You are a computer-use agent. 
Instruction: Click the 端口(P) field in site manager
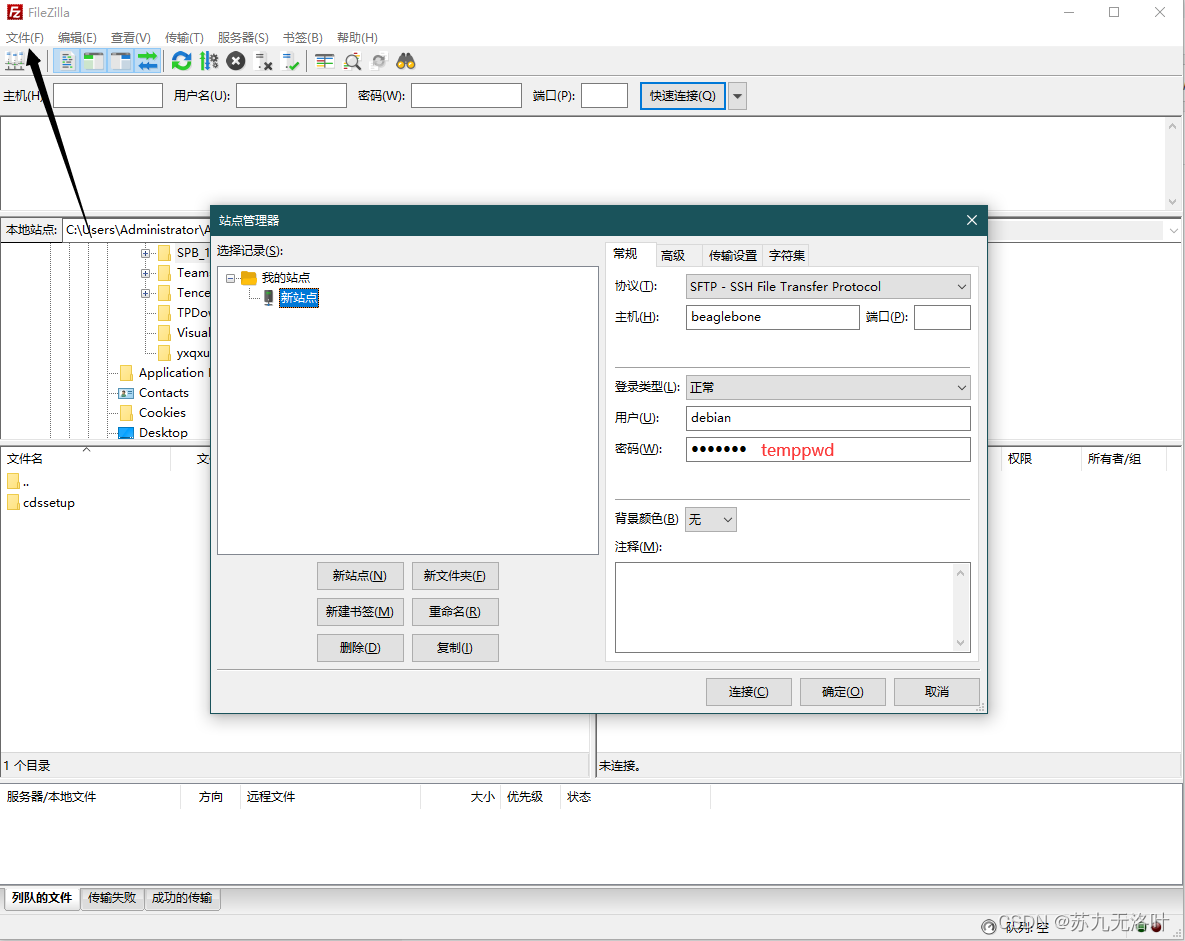[x=942, y=317]
